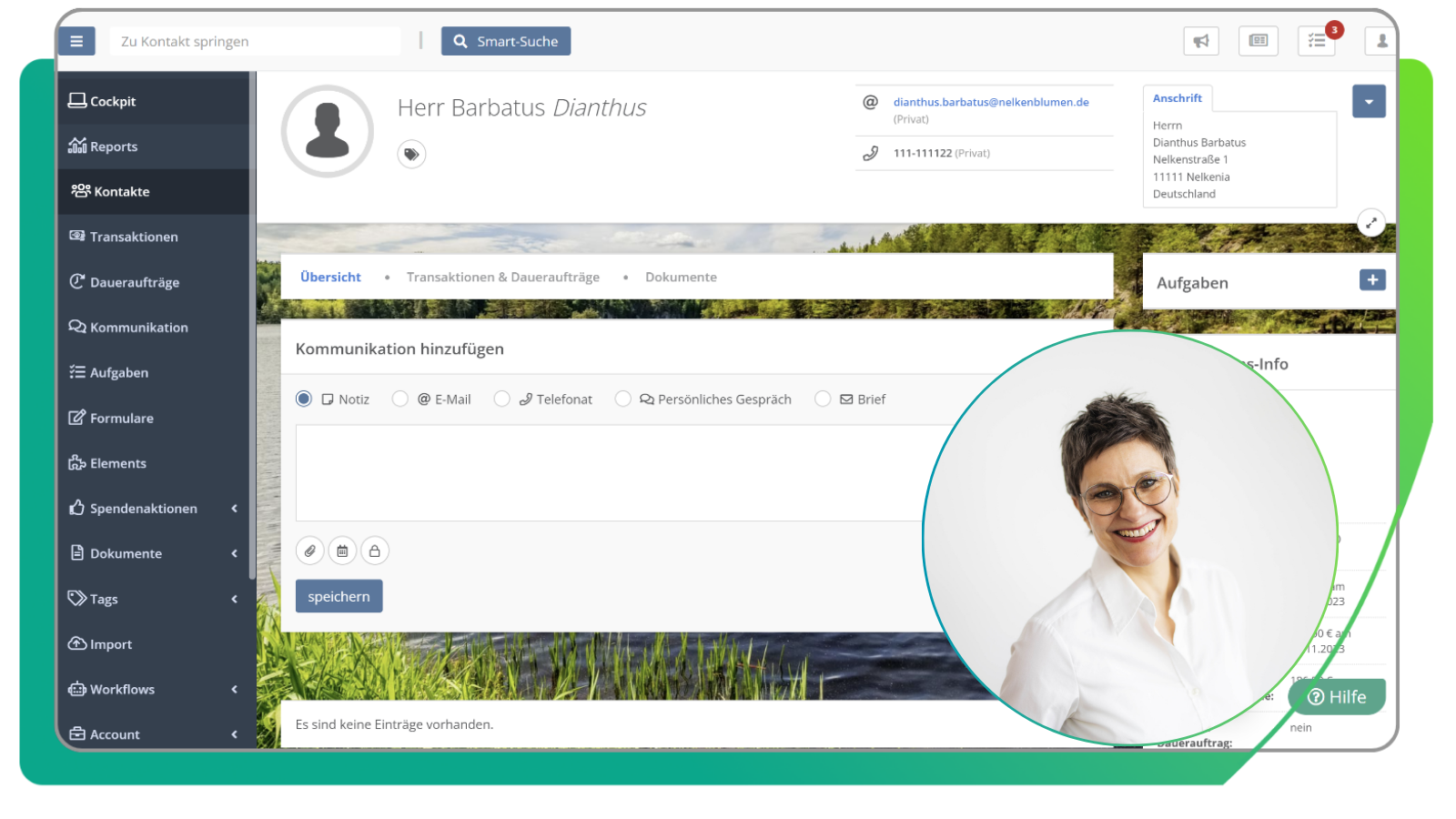Open the email link dianthus.barbatus@nelkenblumen.de
The height and width of the screenshot is (819, 1456).
990,102
